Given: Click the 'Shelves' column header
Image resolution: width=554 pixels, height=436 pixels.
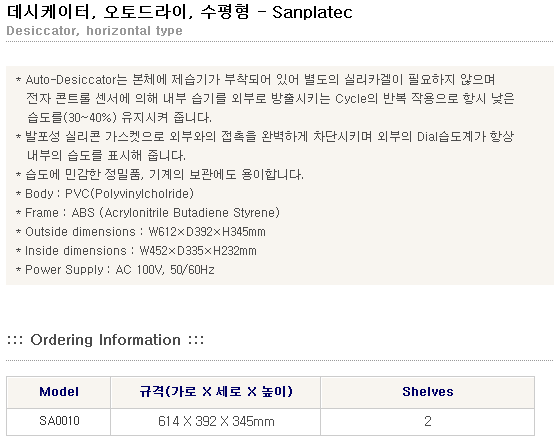Looking at the screenshot, I should click(428, 392).
